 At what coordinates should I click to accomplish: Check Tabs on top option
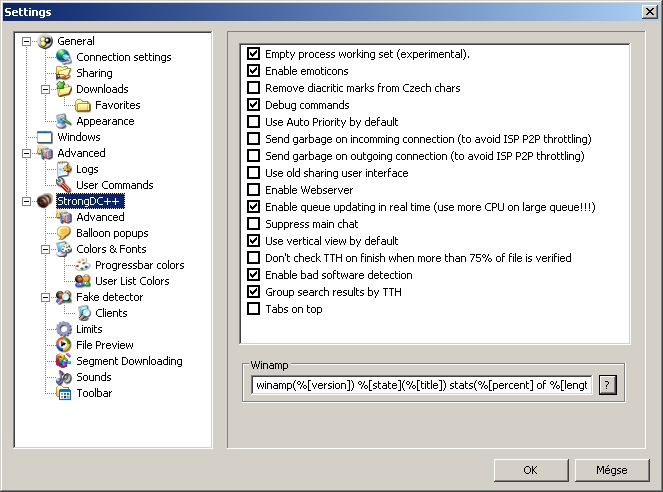(x=254, y=309)
